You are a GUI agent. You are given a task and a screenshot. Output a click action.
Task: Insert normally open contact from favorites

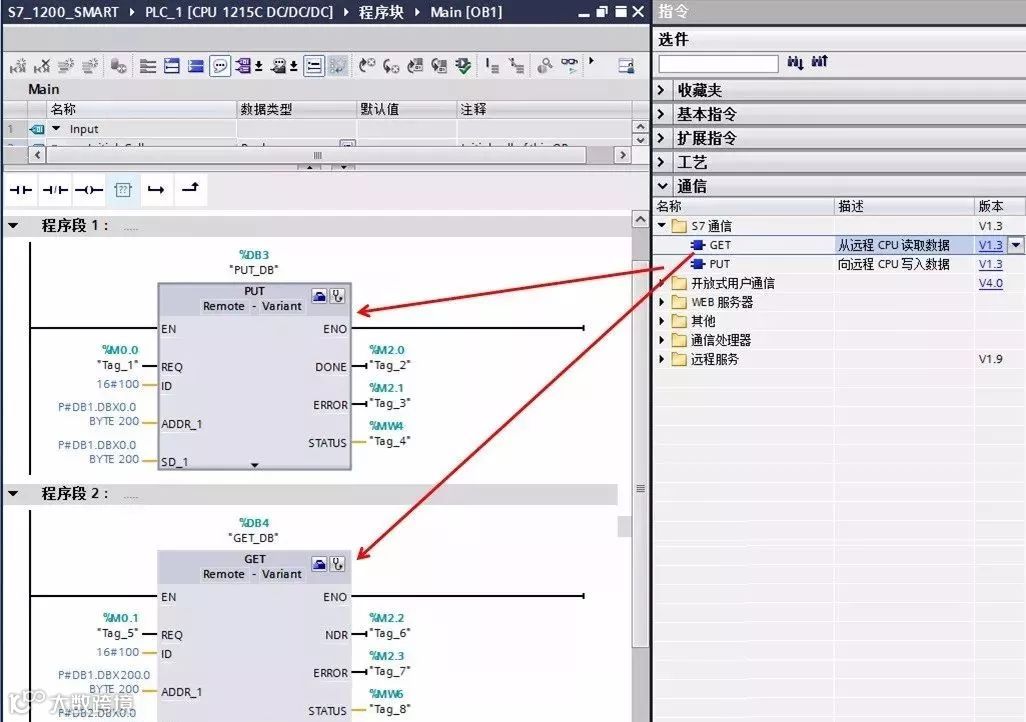[x=21, y=190]
